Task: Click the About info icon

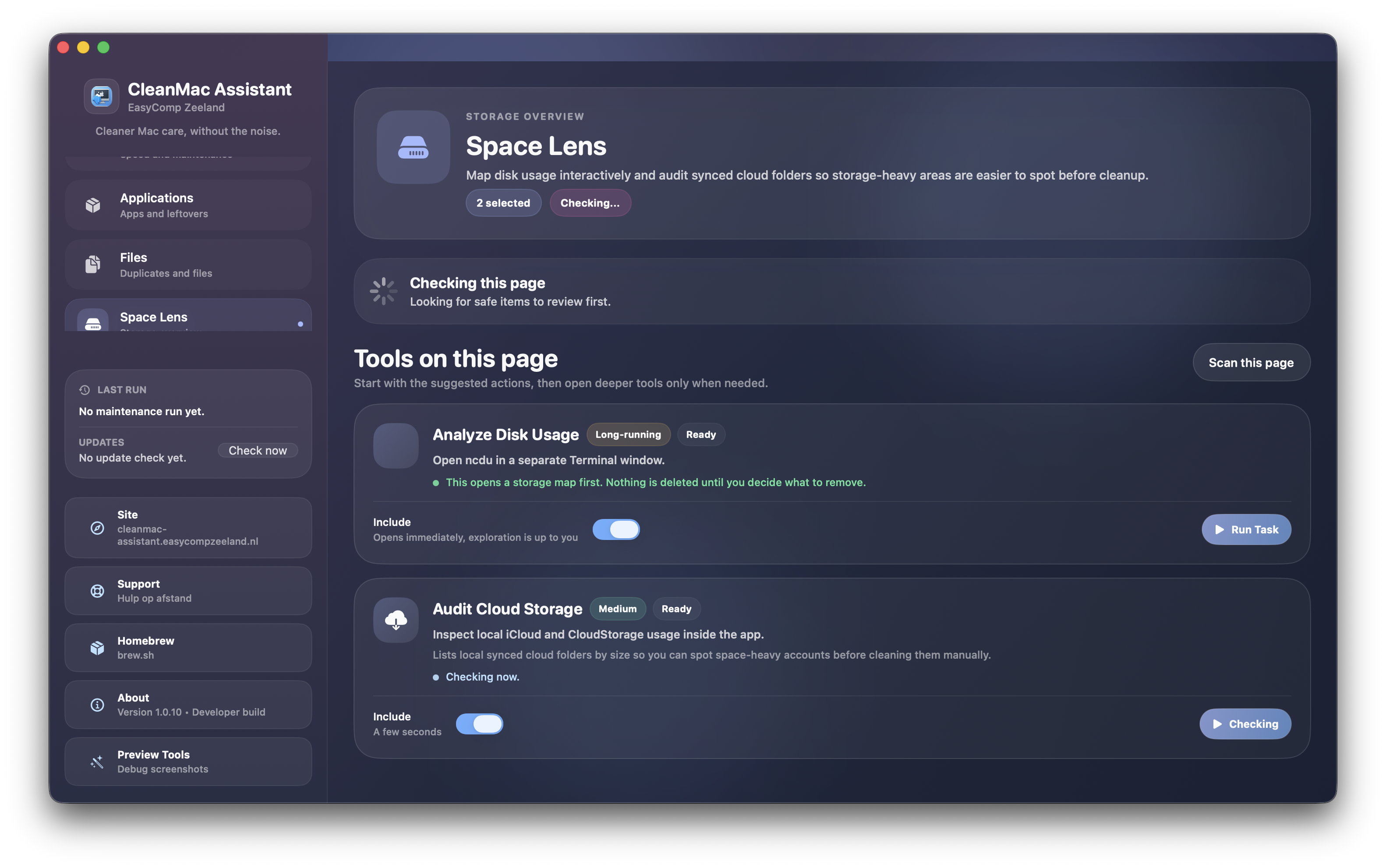Action: (97, 704)
